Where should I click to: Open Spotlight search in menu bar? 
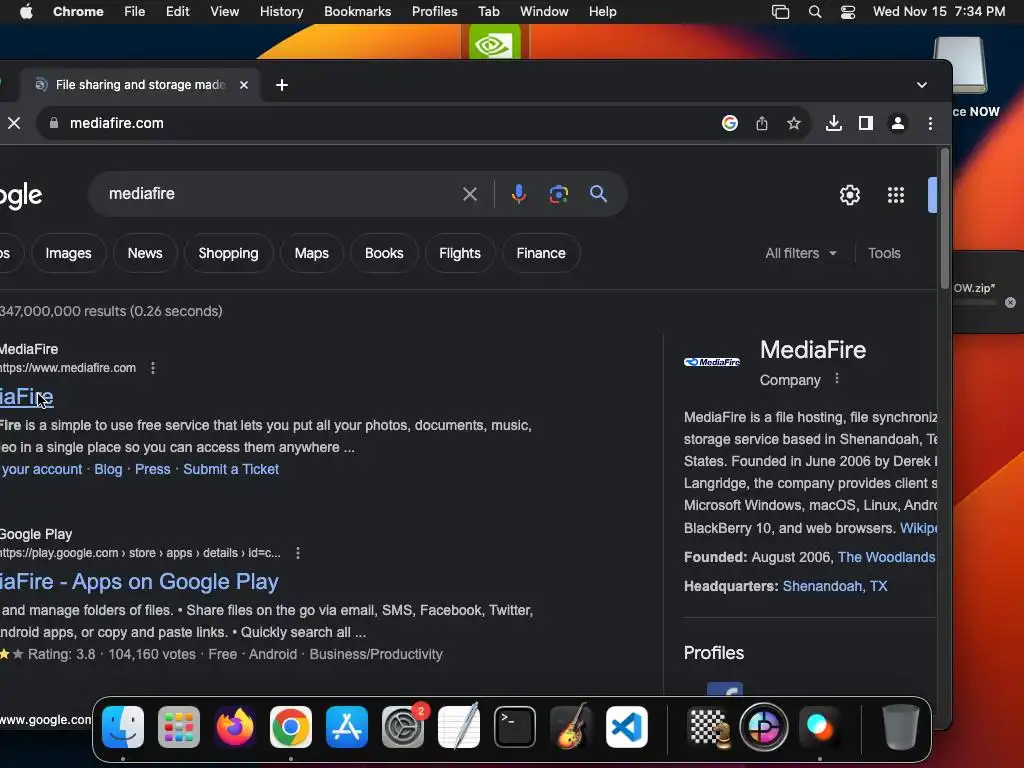(814, 12)
